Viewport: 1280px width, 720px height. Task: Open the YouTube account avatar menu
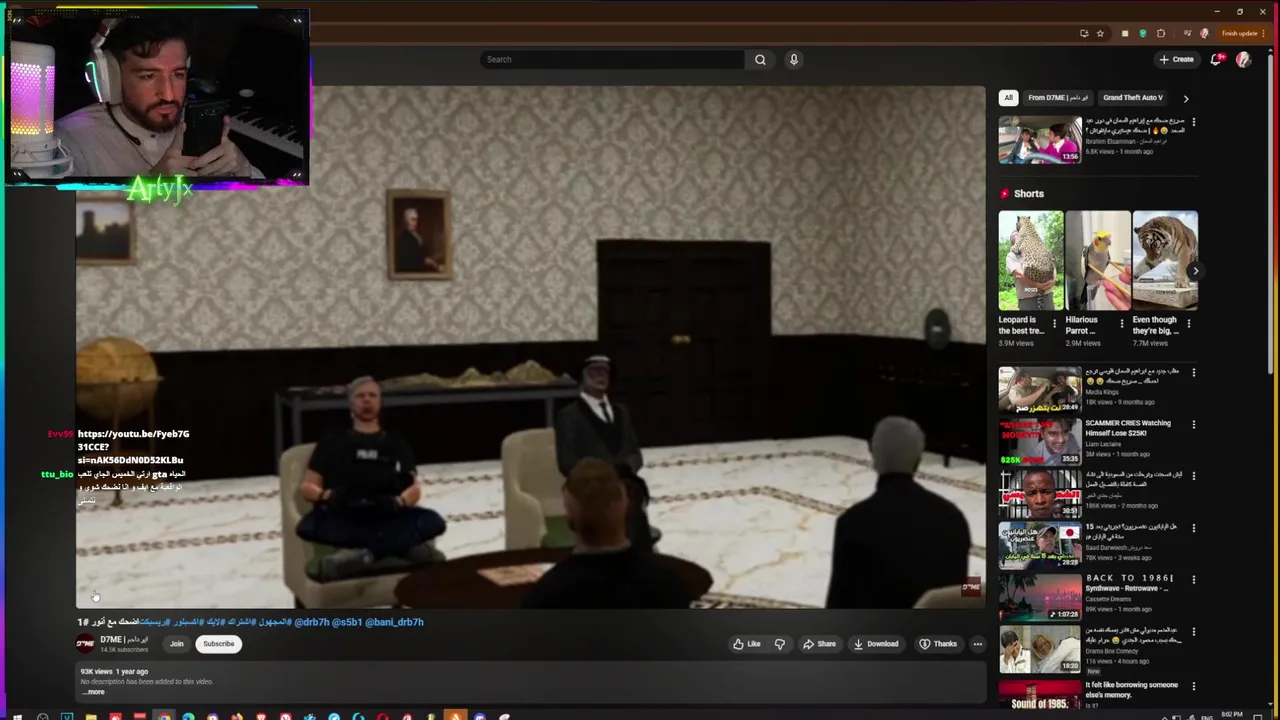pos(1243,59)
